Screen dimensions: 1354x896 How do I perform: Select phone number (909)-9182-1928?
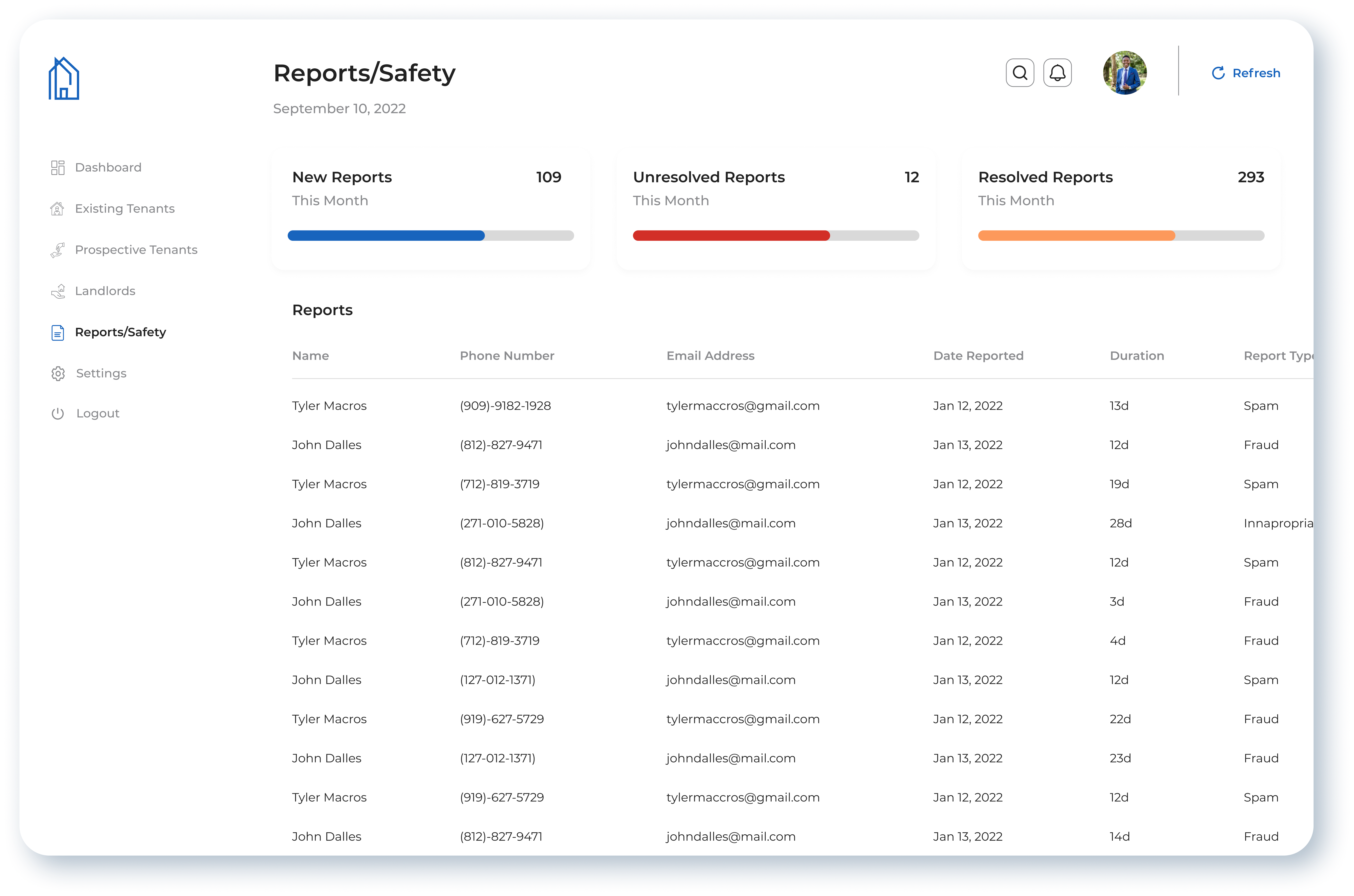[x=505, y=406]
